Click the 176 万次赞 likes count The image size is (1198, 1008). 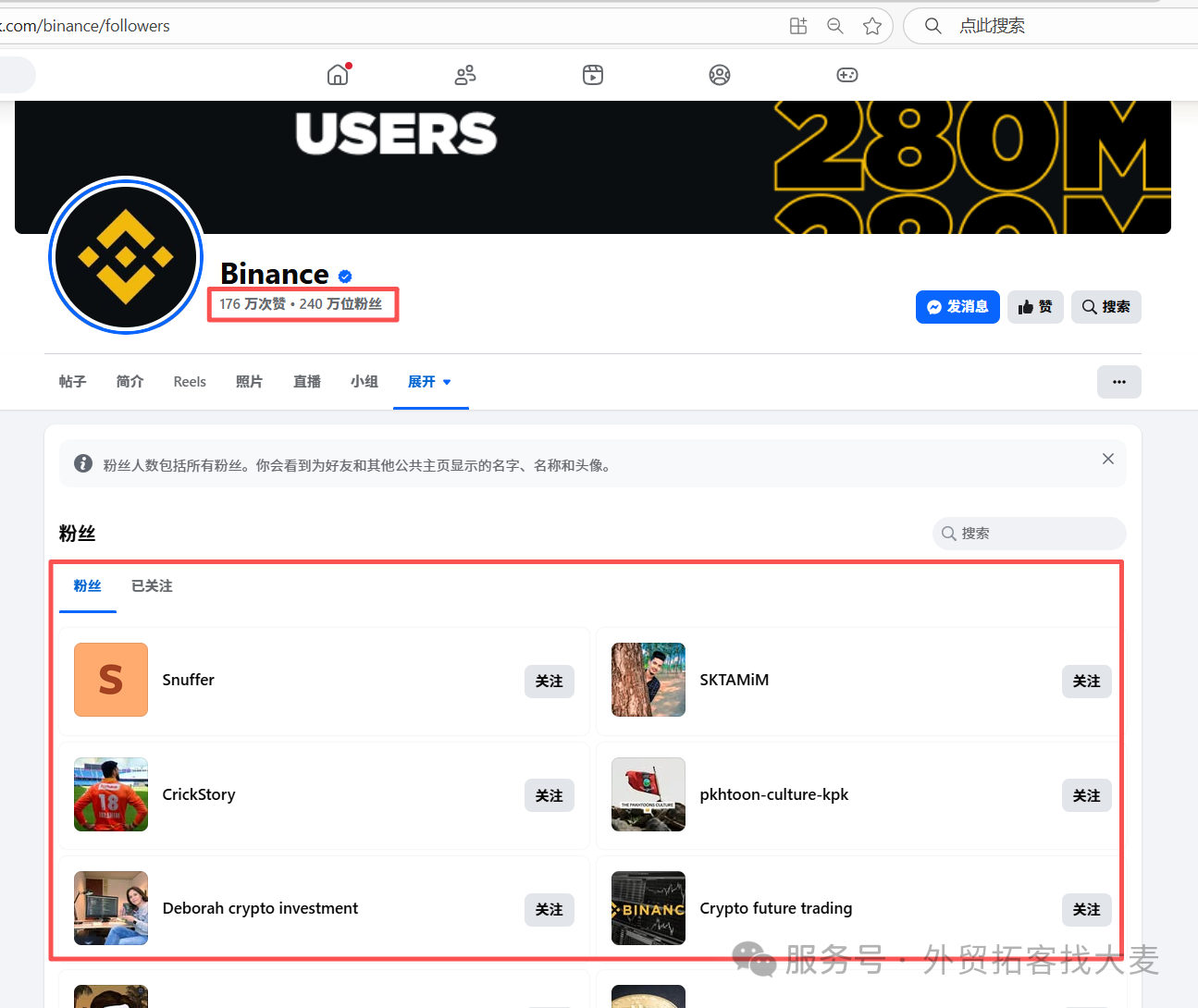tap(253, 304)
